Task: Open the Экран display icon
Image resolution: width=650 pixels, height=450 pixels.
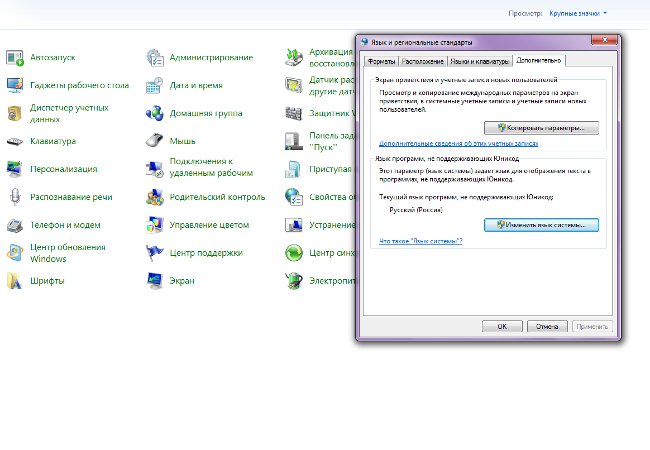Action: click(x=155, y=281)
